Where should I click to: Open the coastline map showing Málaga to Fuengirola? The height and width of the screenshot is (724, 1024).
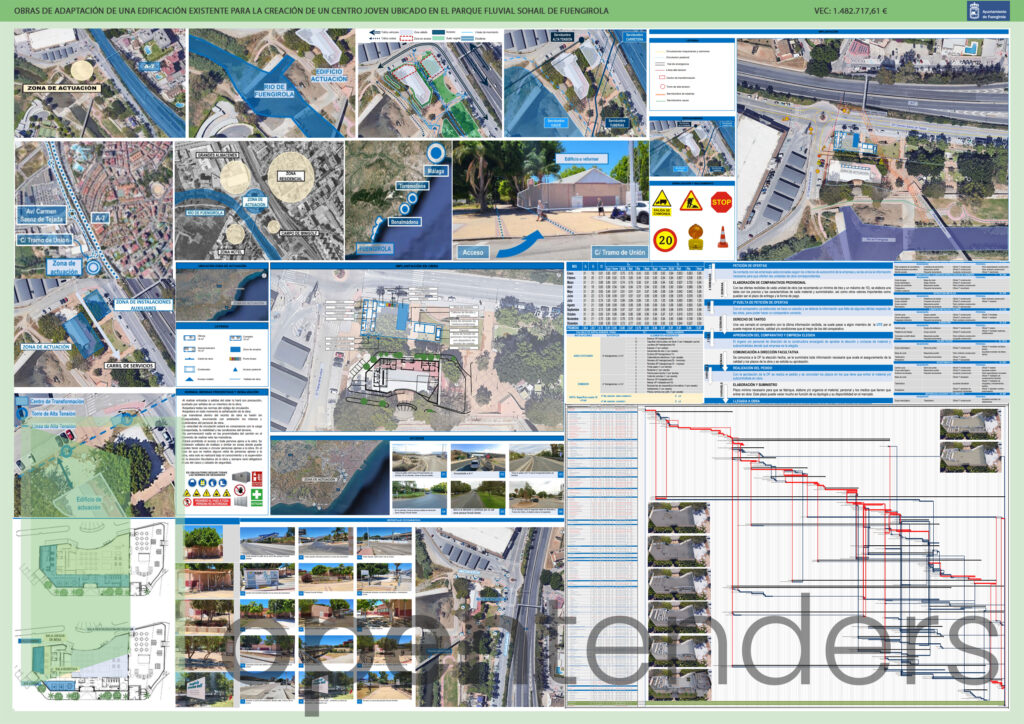pos(398,200)
